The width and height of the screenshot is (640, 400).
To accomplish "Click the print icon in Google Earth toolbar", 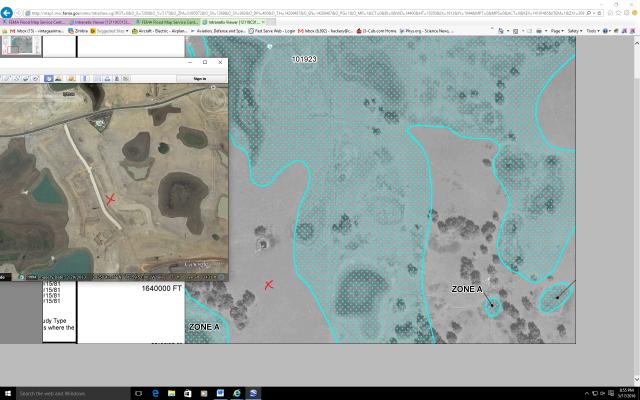I will pos(107,78).
